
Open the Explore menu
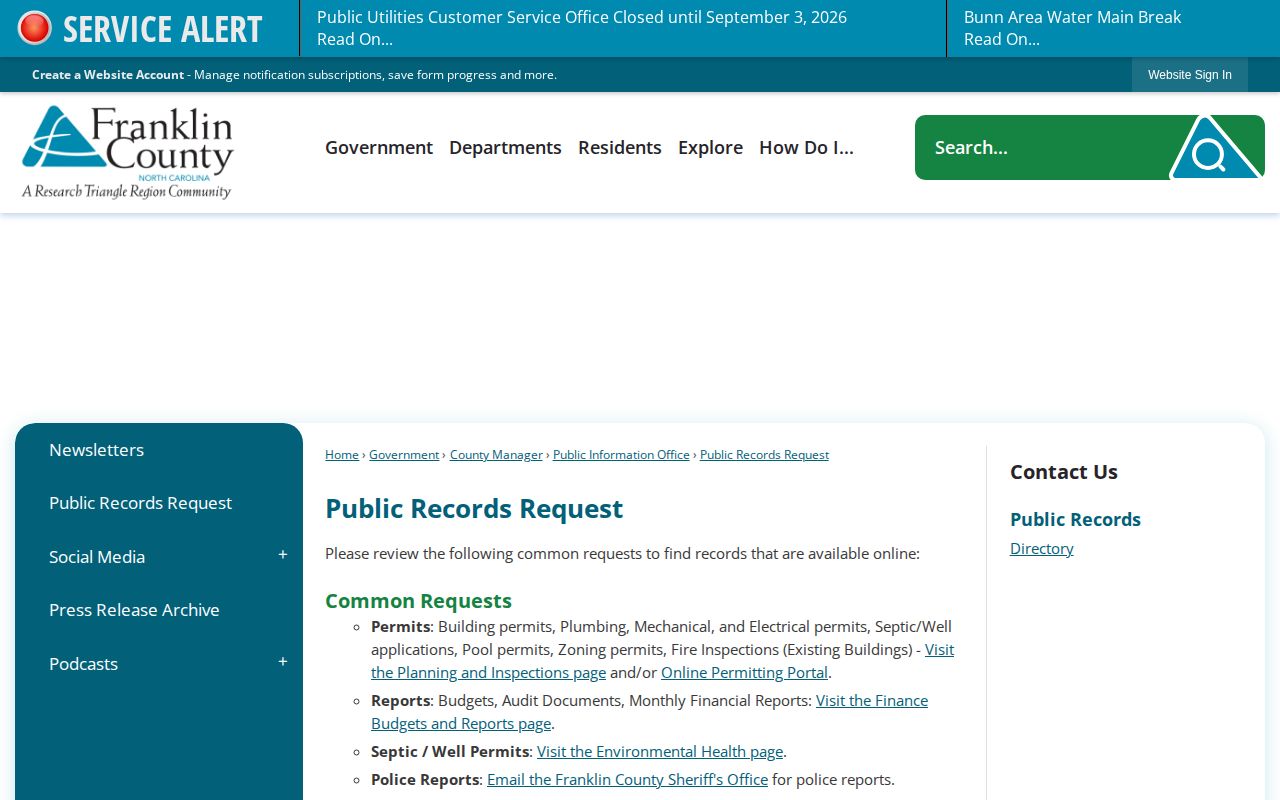[710, 147]
